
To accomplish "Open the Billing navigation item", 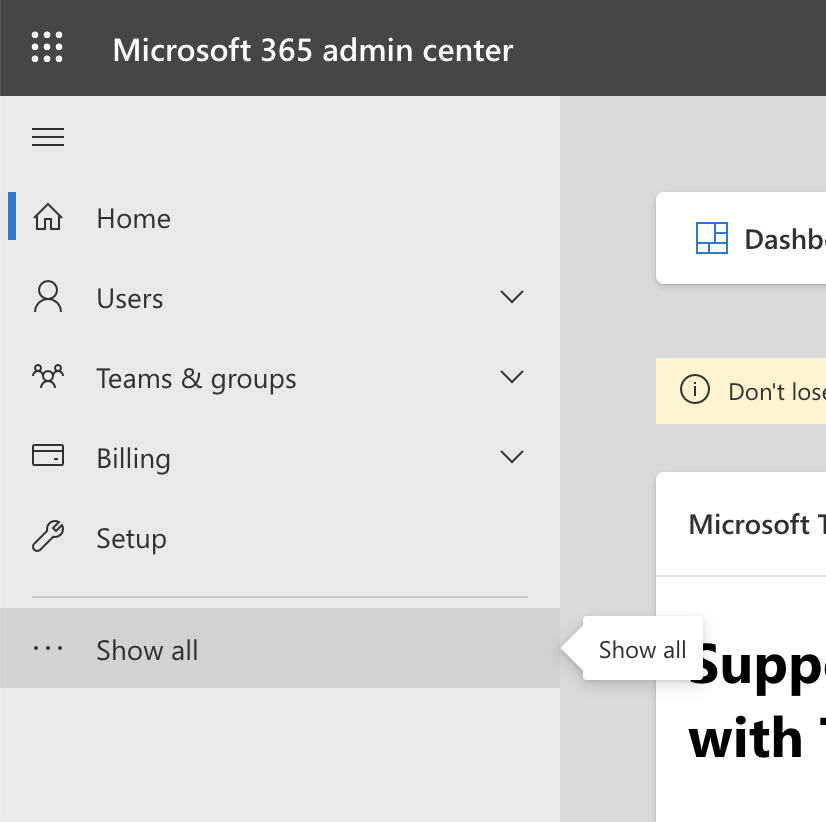I will coord(280,456).
